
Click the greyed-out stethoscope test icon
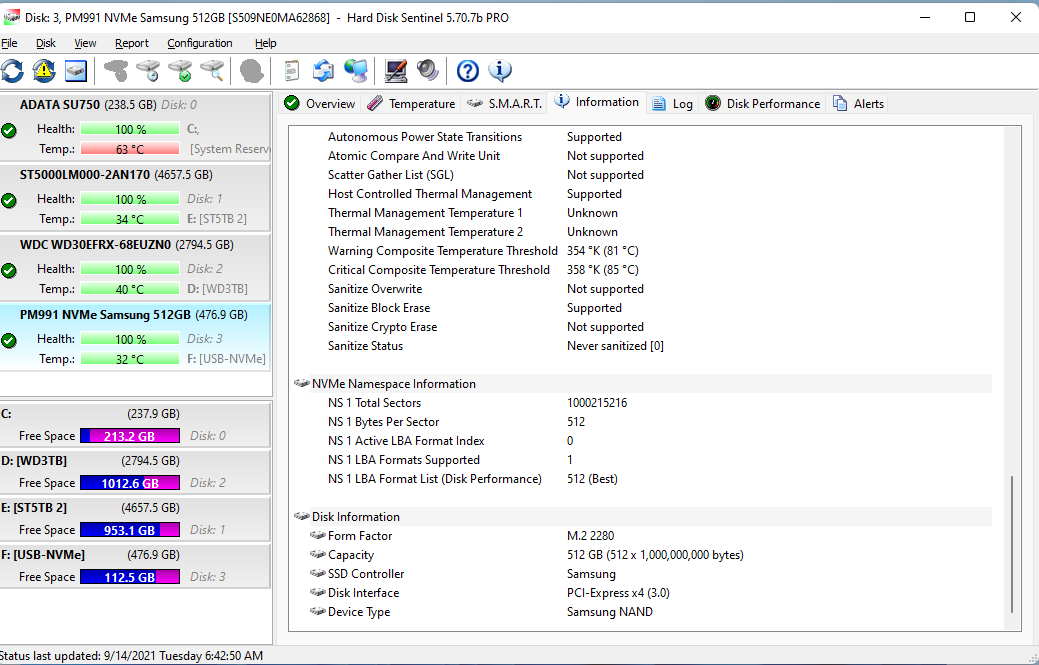click(x=116, y=71)
